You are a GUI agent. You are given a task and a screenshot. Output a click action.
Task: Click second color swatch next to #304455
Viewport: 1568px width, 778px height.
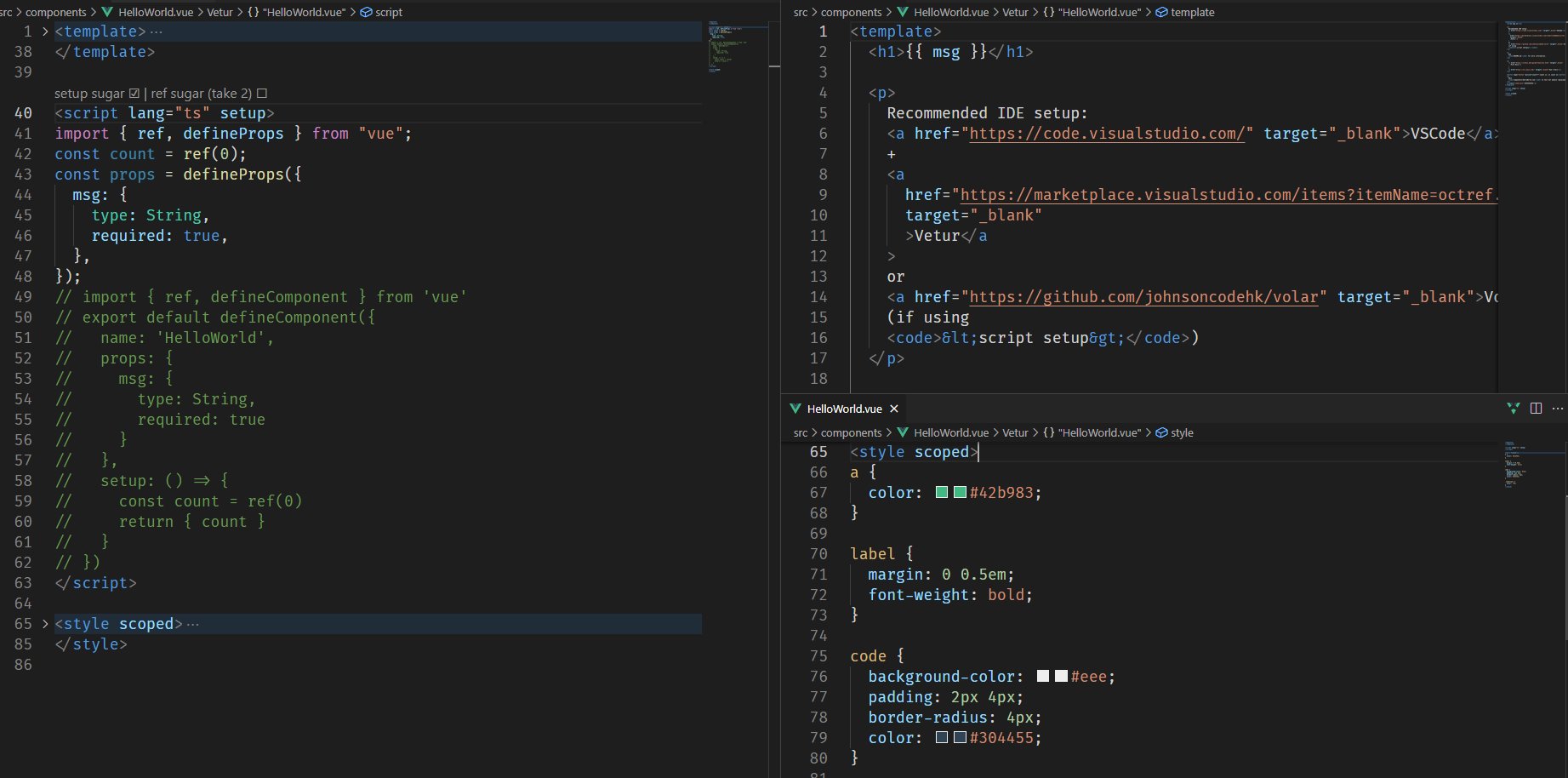(961, 737)
